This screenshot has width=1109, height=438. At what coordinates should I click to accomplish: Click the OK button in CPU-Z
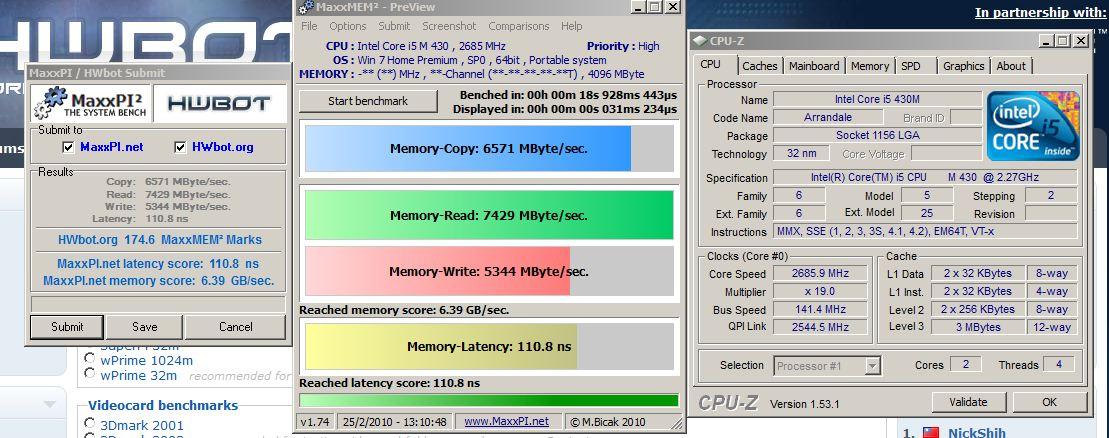pyautogui.click(x=1050, y=402)
